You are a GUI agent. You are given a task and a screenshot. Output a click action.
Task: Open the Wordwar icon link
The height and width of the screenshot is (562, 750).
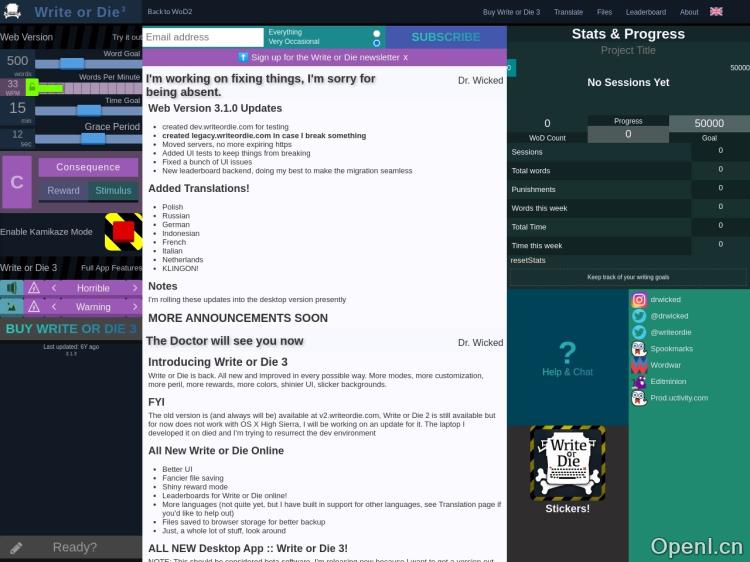639,365
